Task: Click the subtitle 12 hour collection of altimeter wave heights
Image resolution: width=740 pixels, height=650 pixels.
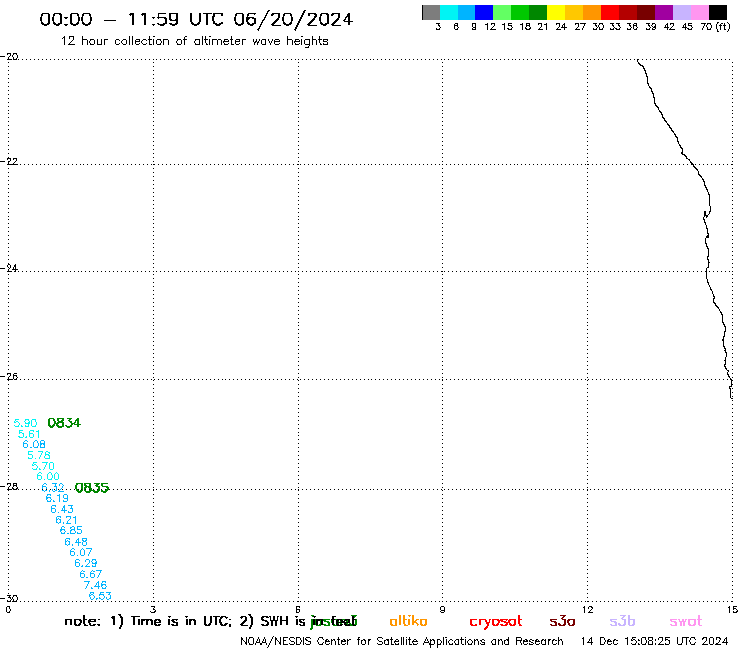Action: [x=194, y=41]
